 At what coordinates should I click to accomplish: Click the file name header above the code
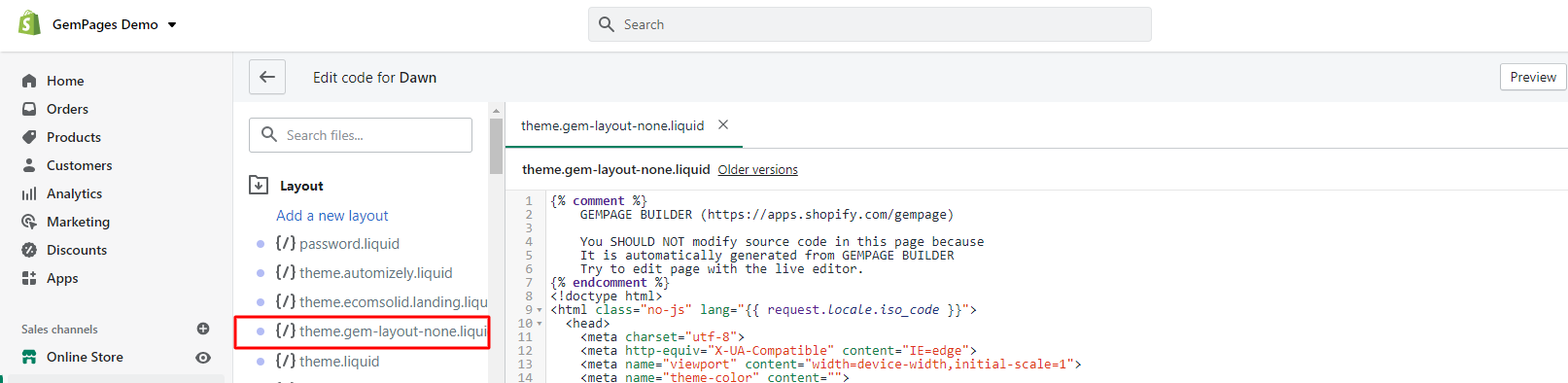[x=615, y=169]
